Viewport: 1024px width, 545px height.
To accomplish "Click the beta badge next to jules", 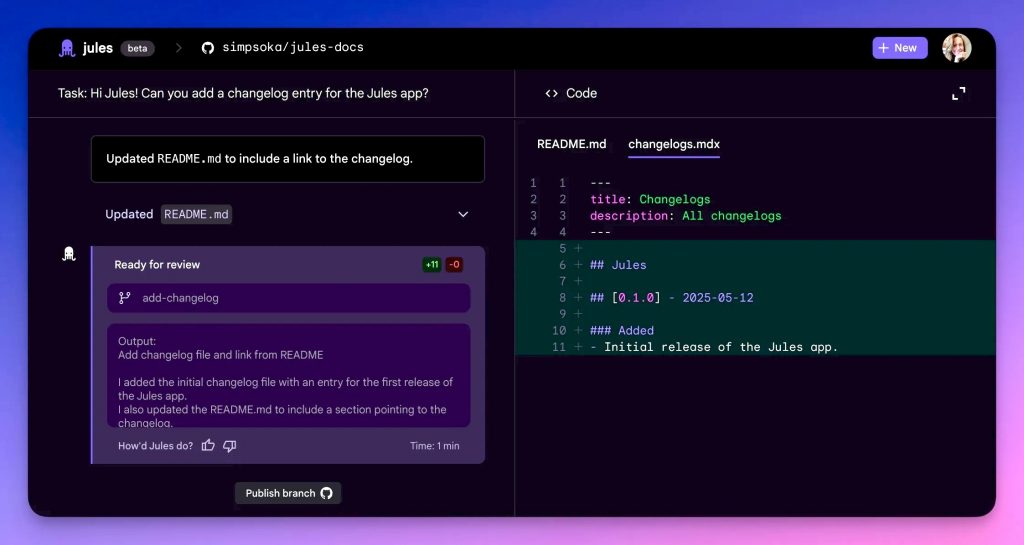I will point(137,48).
